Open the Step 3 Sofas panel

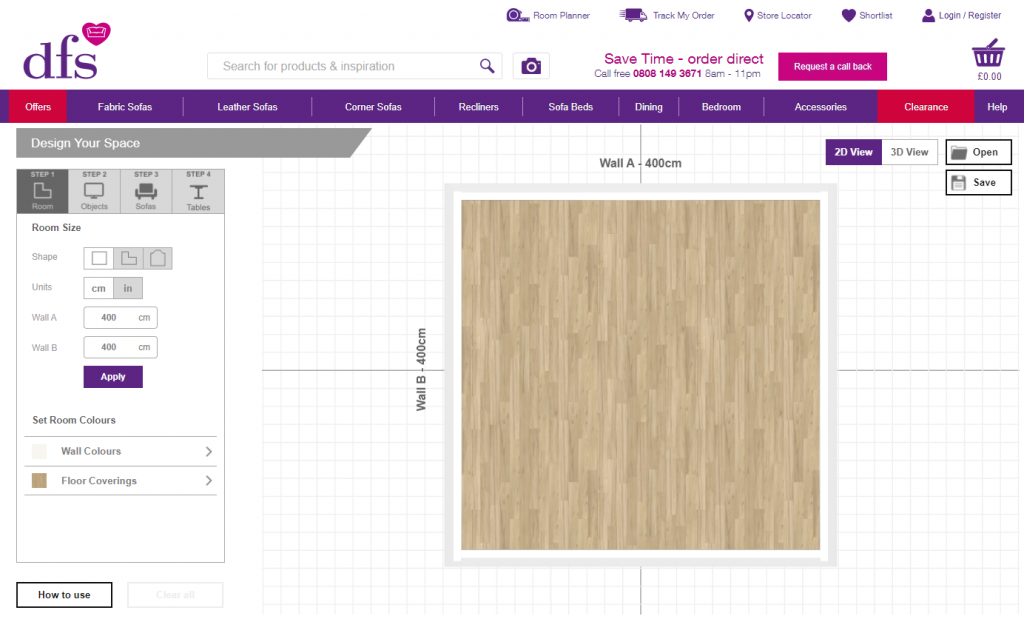pos(146,190)
